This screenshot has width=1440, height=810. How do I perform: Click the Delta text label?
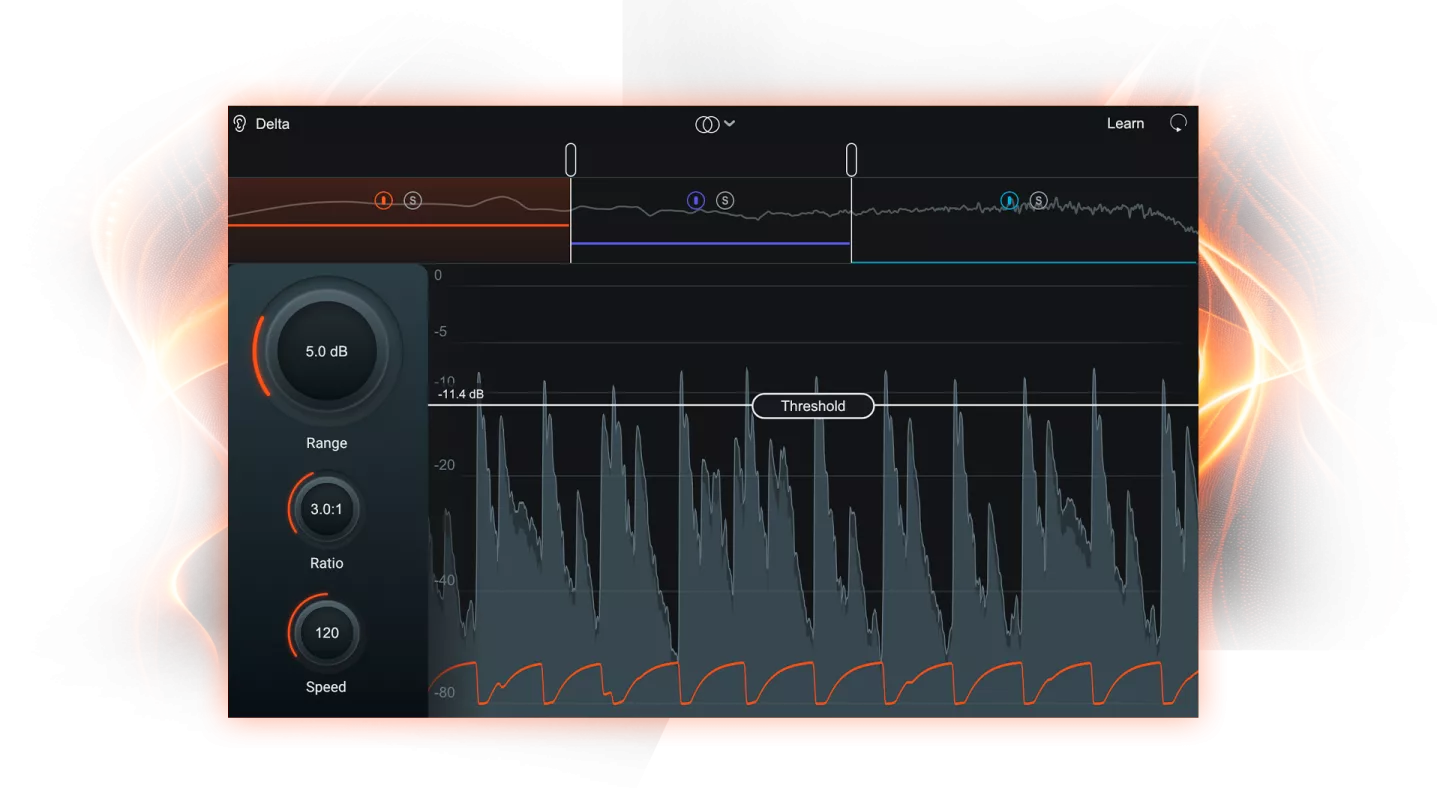point(272,124)
